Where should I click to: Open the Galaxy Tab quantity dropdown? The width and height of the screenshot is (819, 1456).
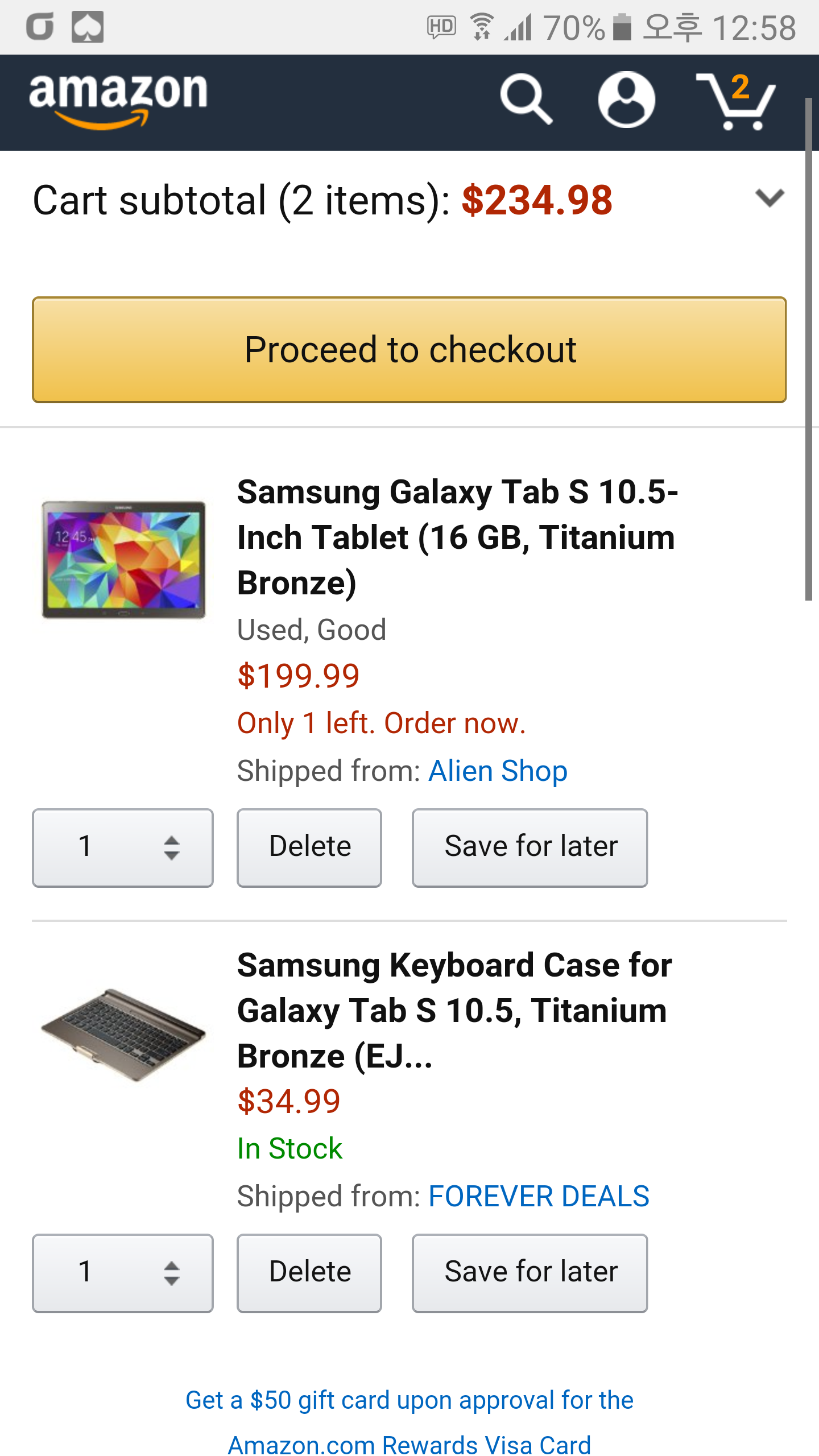click(x=123, y=847)
